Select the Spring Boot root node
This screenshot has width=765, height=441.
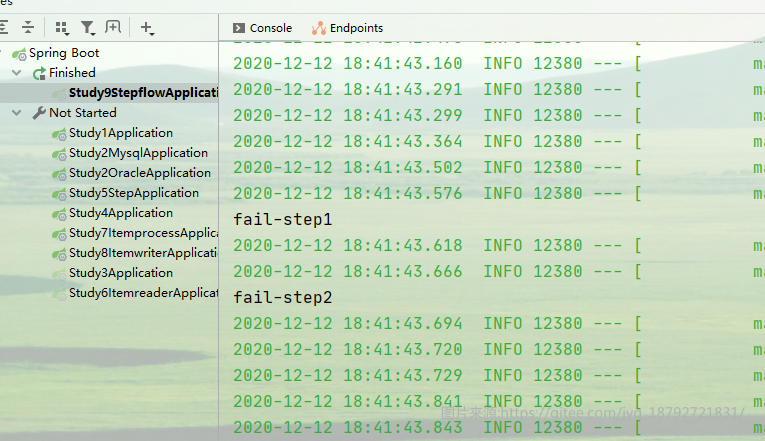tap(64, 53)
